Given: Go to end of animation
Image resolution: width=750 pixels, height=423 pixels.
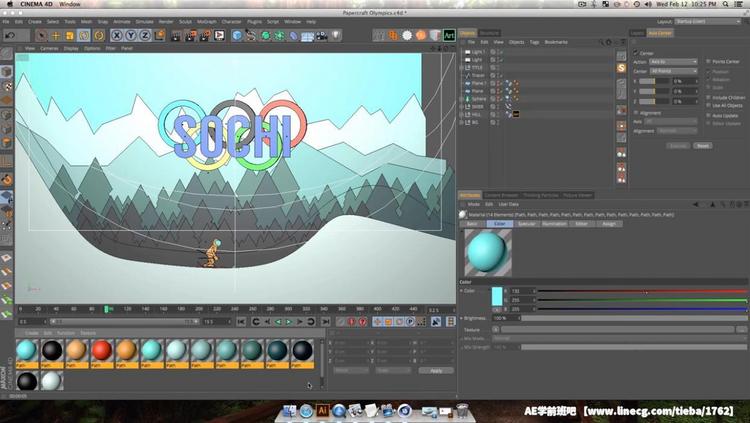Looking at the screenshot, I should click(x=325, y=322).
